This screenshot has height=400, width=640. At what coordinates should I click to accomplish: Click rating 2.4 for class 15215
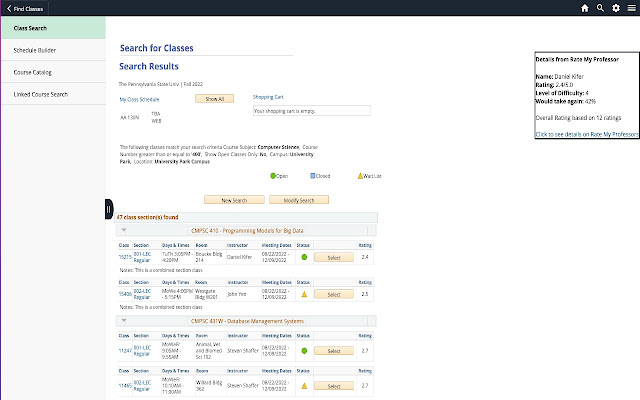point(364,257)
